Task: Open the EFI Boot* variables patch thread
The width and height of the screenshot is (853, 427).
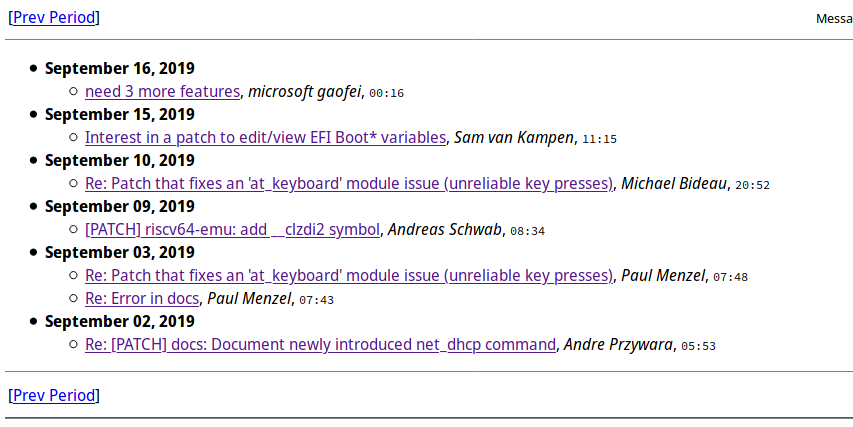Action: pos(265,138)
